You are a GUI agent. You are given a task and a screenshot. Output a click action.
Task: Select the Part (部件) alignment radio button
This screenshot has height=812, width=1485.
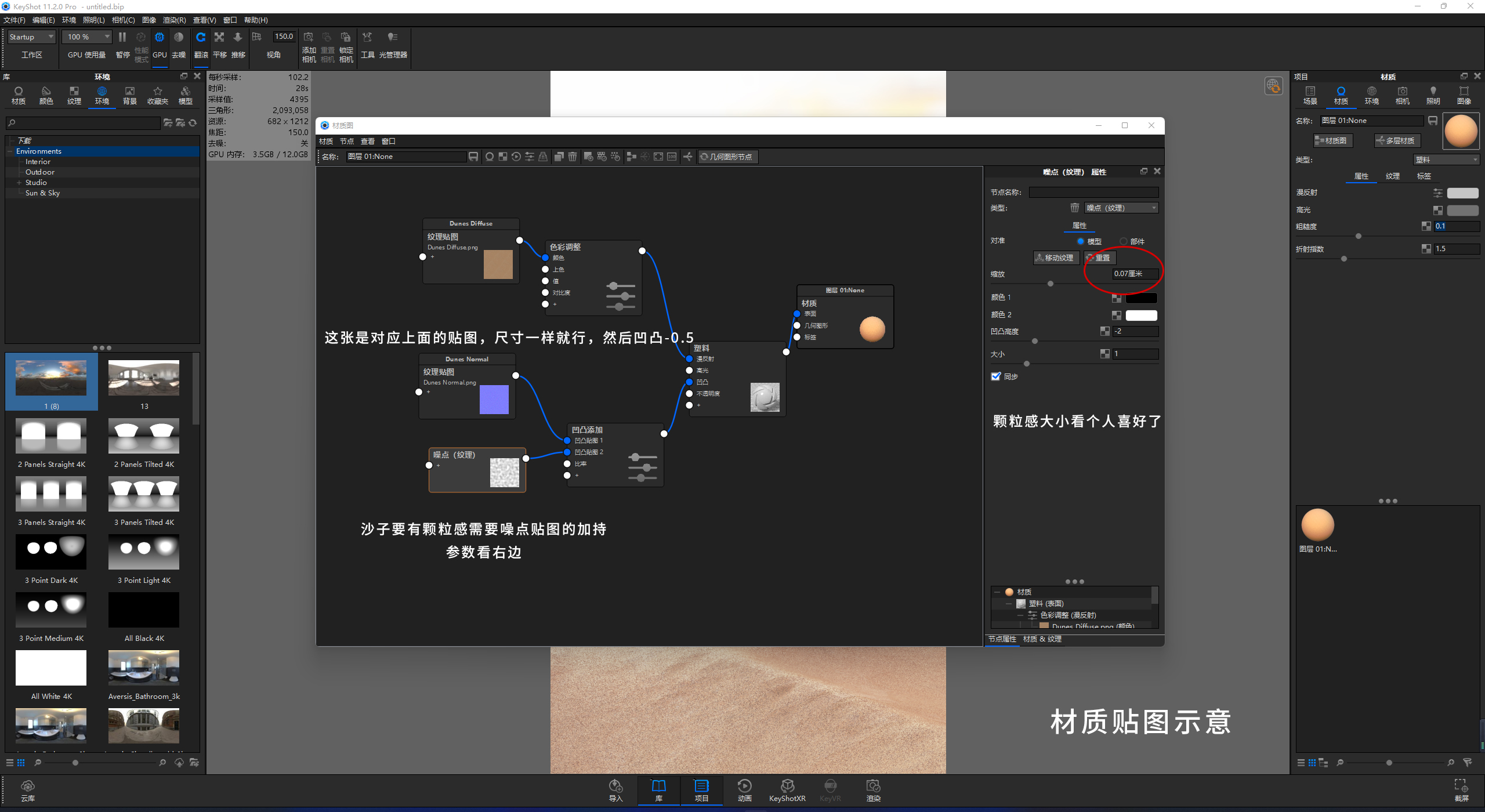pyautogui.click(x=1124, y=241)
